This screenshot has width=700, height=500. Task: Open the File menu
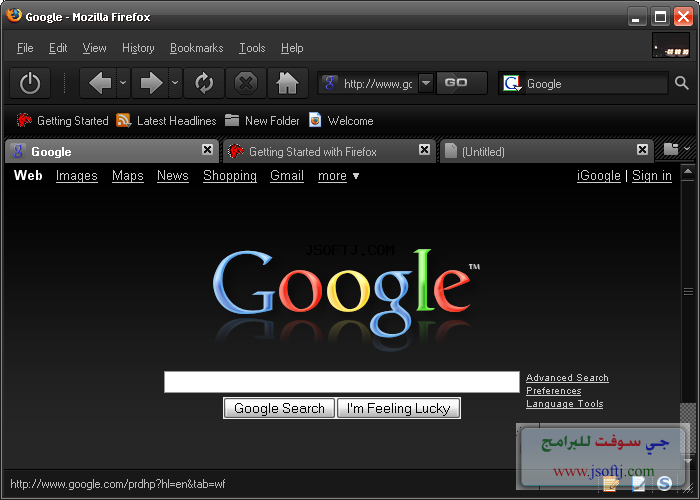pyautogui.click(x=25, y=48)
